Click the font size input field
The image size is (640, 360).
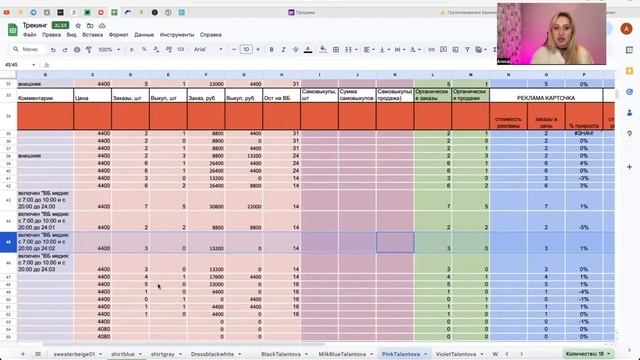pyautogui.click(x=246, y=49)
